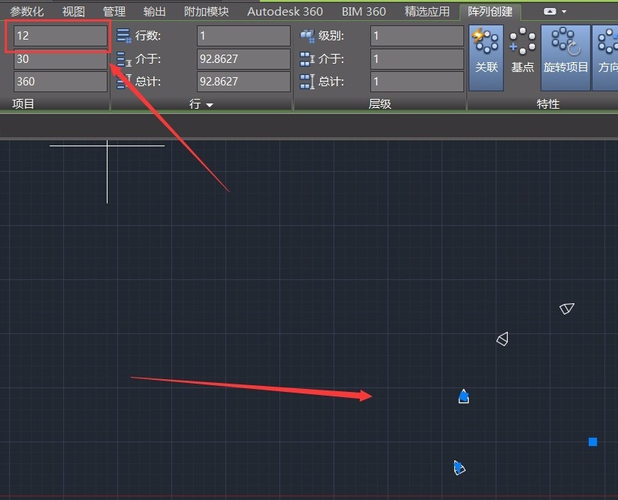Switch to the 附加模块 tab
This screenshot has width=618, height=500.
pos(207,11)
